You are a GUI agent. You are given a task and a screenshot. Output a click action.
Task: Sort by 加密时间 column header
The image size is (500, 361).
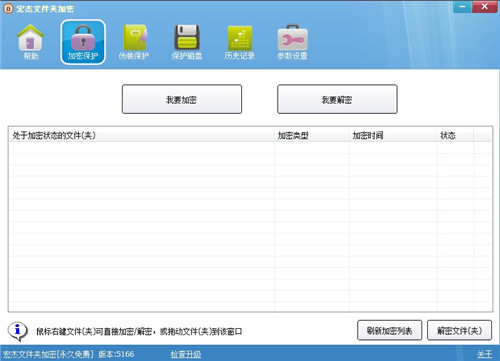393,135
